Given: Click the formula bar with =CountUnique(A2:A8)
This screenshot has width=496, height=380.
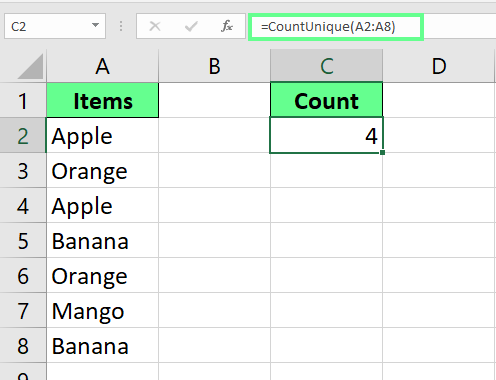Looking at the screenshot, I should (336, 27).
